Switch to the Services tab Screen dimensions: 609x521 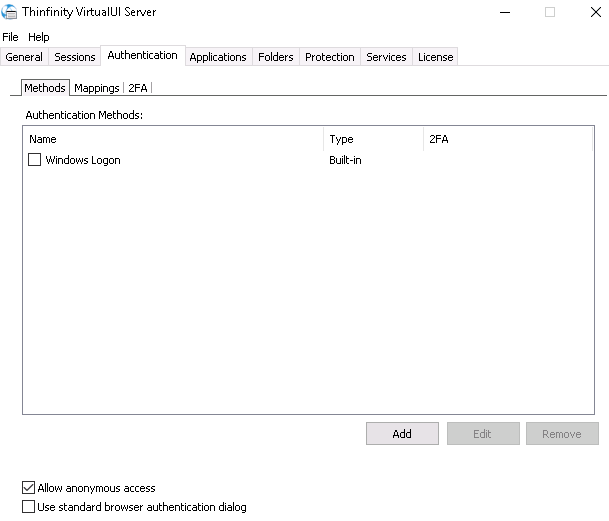(386, 57)
